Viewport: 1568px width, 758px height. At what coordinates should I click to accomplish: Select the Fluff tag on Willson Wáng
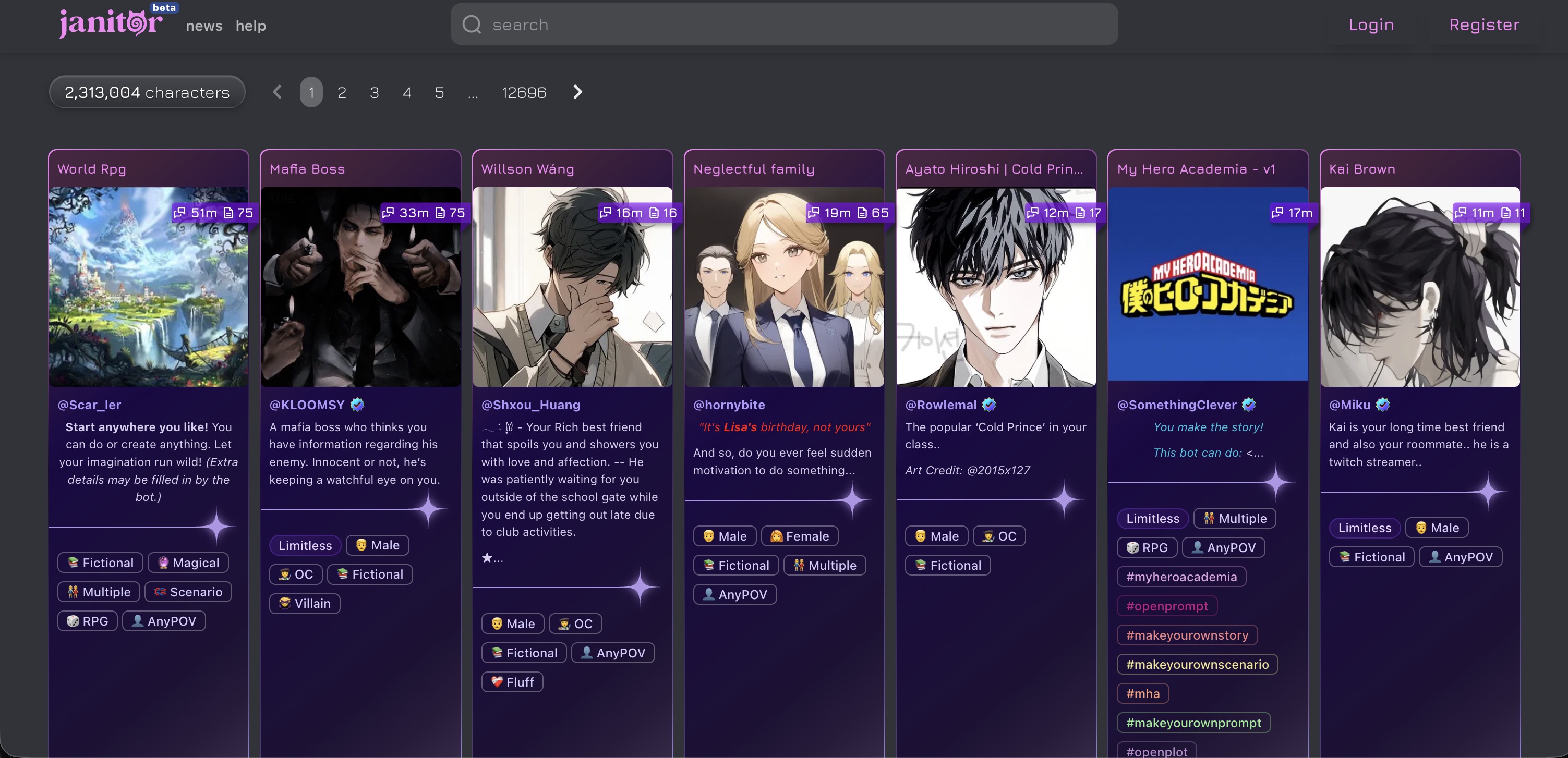pyautogui.click(x=512, y=682)
